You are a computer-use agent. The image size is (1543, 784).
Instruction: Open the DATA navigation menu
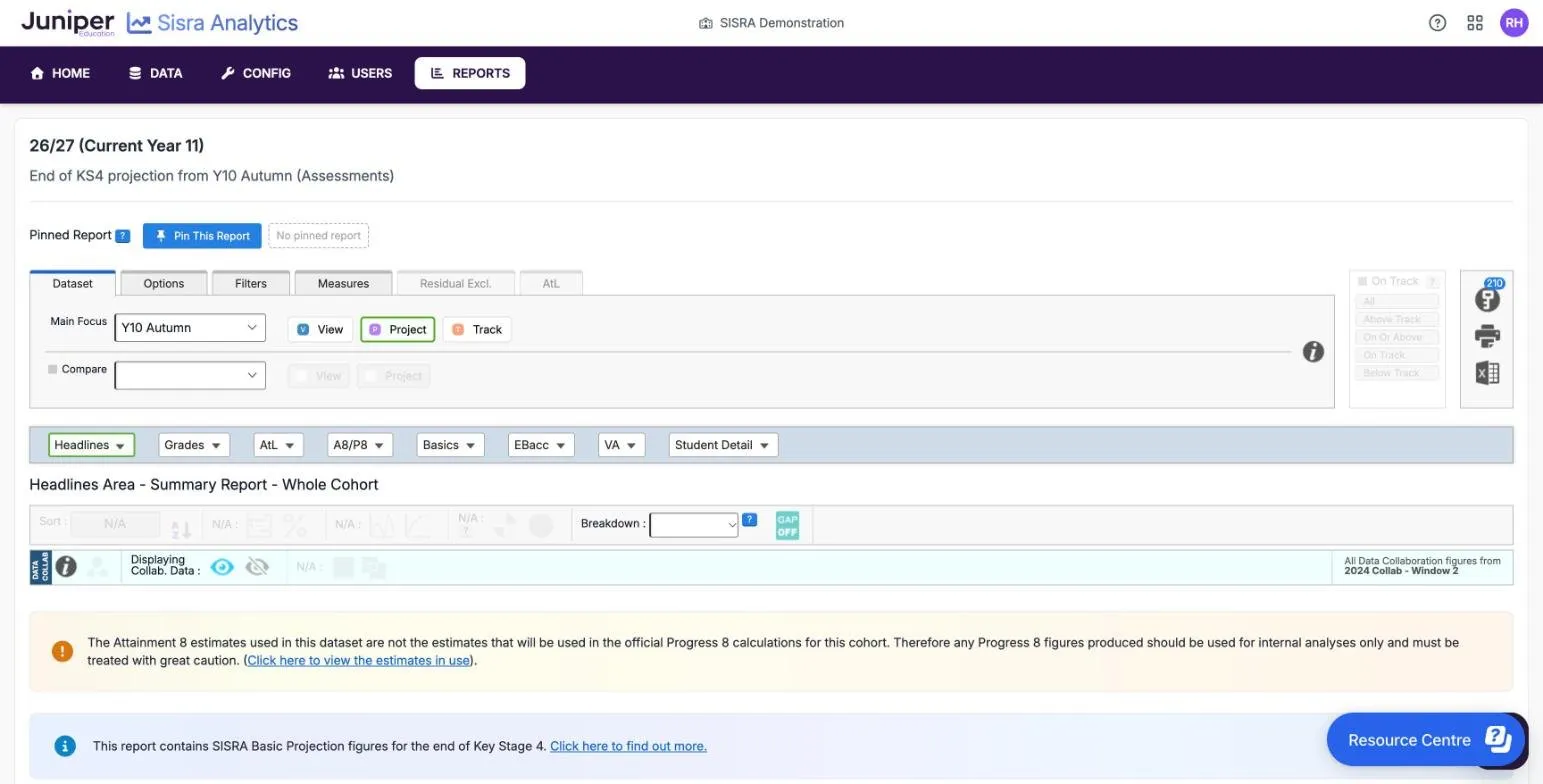click(155, 73)
